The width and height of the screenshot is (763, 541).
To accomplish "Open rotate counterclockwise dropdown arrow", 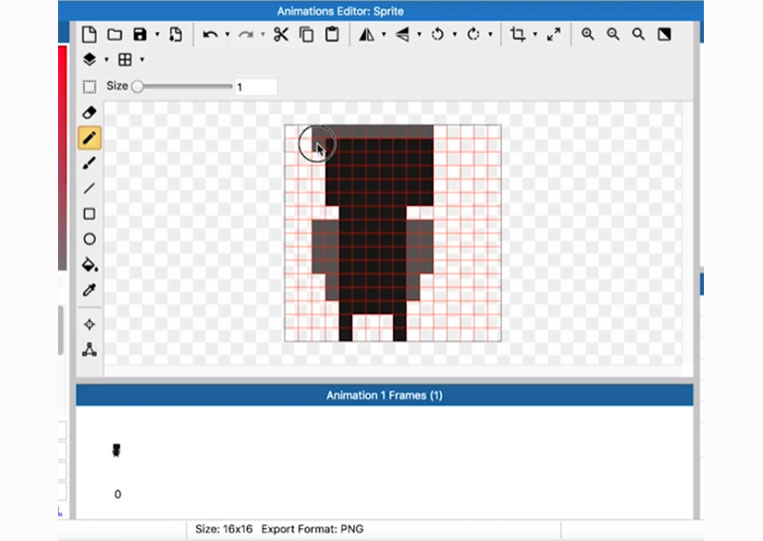I will 454,35.
